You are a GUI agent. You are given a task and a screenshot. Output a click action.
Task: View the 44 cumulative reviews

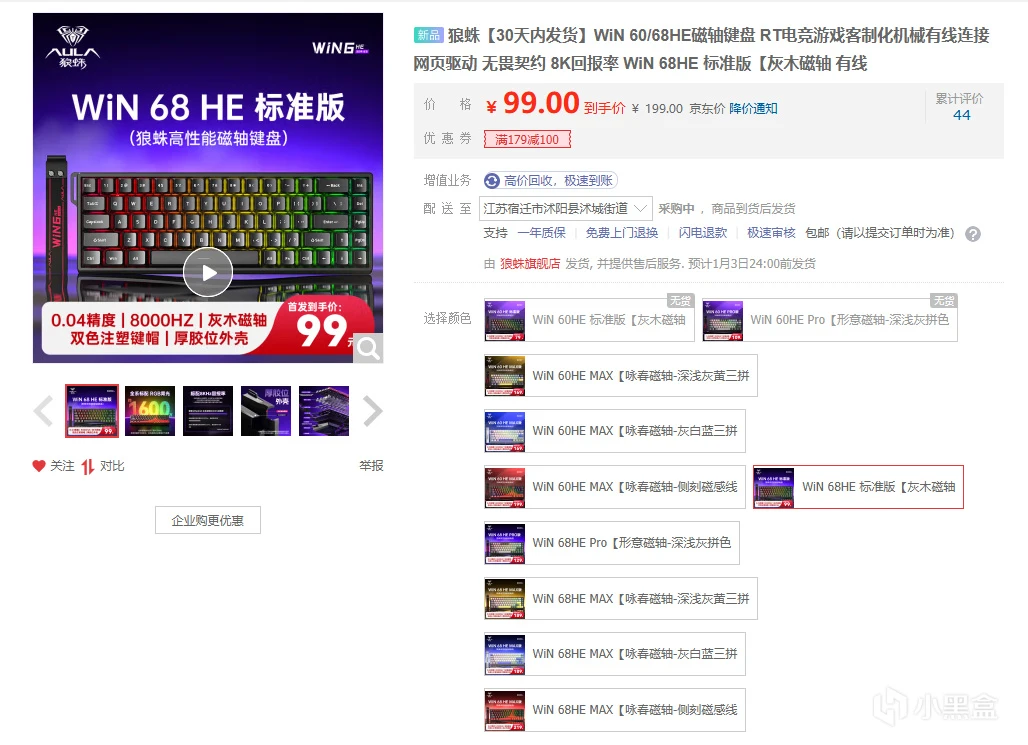click(961, 115)
